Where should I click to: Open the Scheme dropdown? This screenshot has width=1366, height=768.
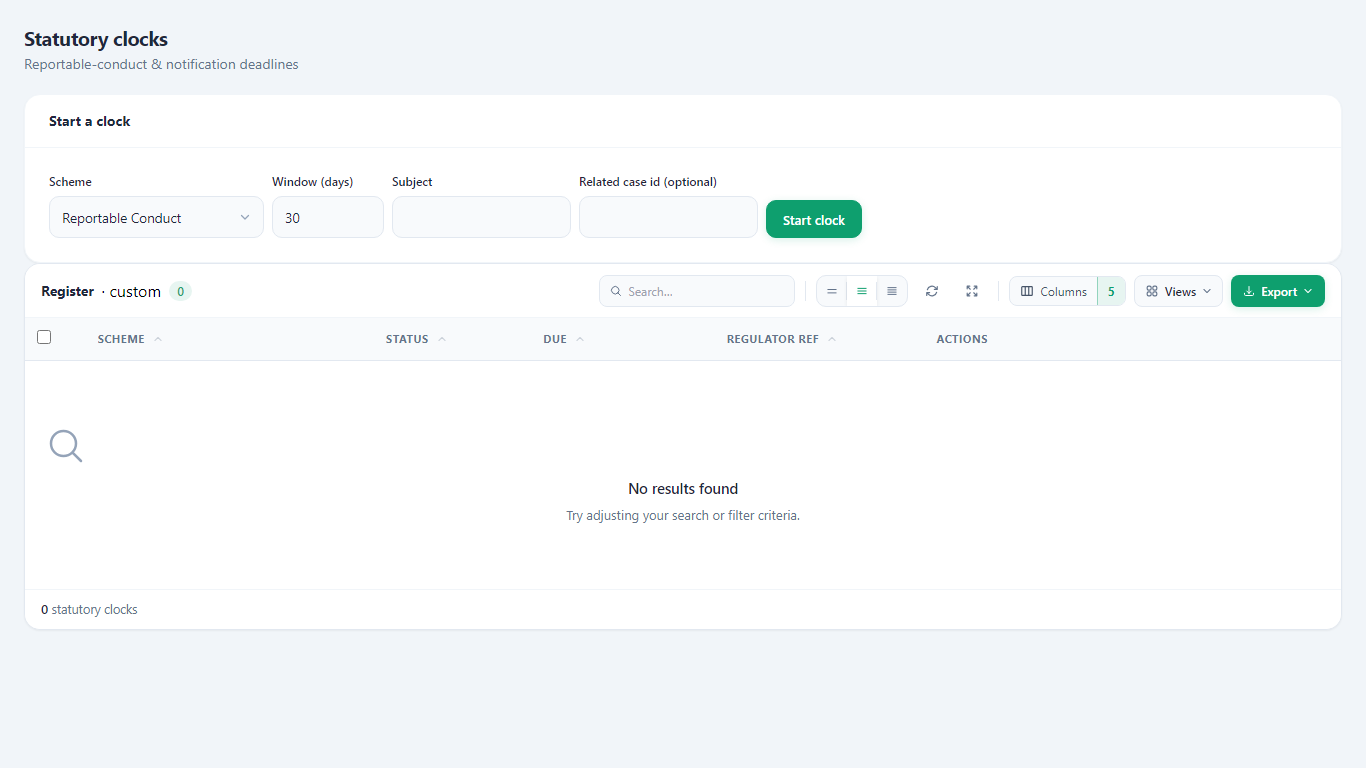click(x=156, y=217)
